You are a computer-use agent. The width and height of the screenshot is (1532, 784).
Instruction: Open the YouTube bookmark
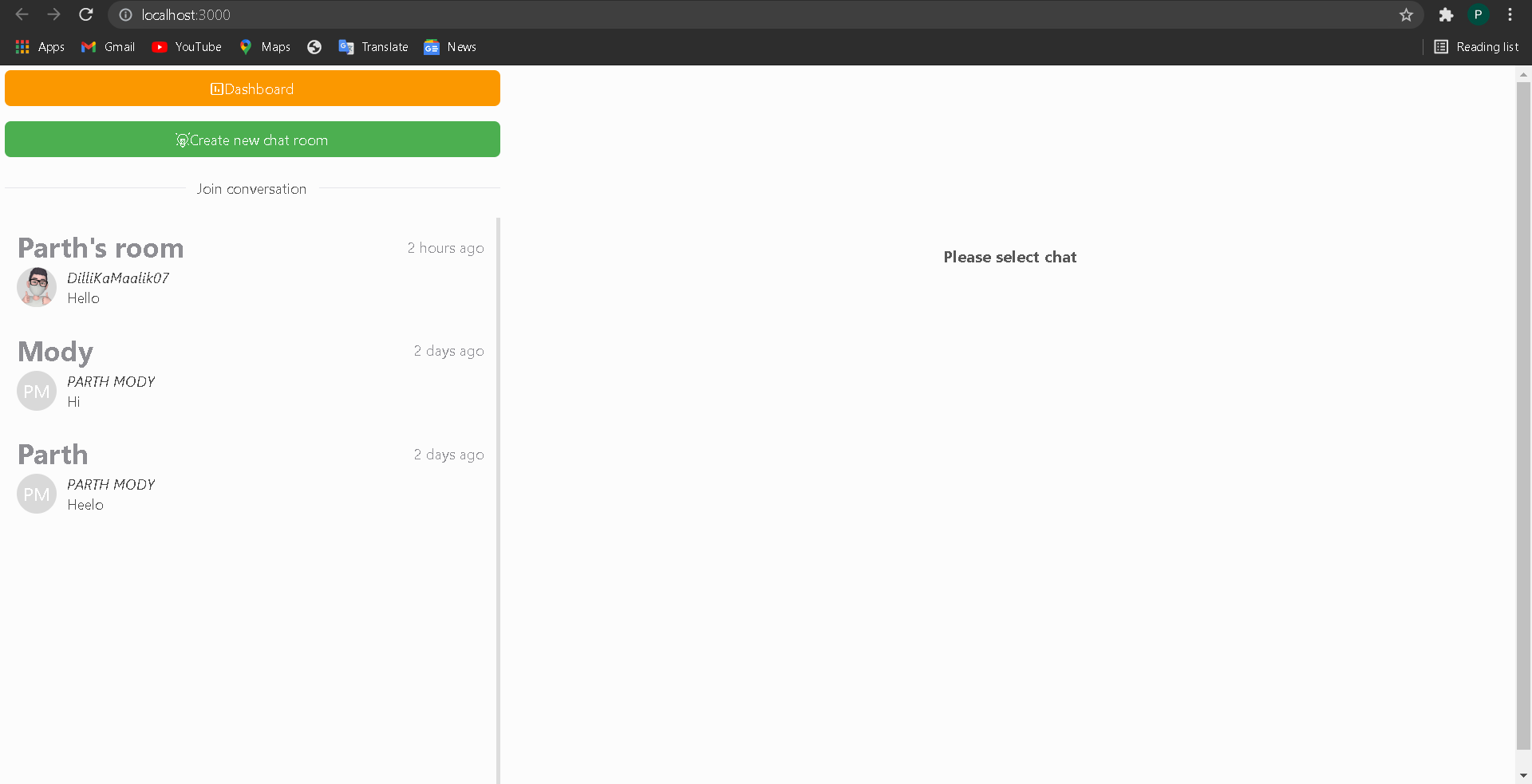point(187,47)
